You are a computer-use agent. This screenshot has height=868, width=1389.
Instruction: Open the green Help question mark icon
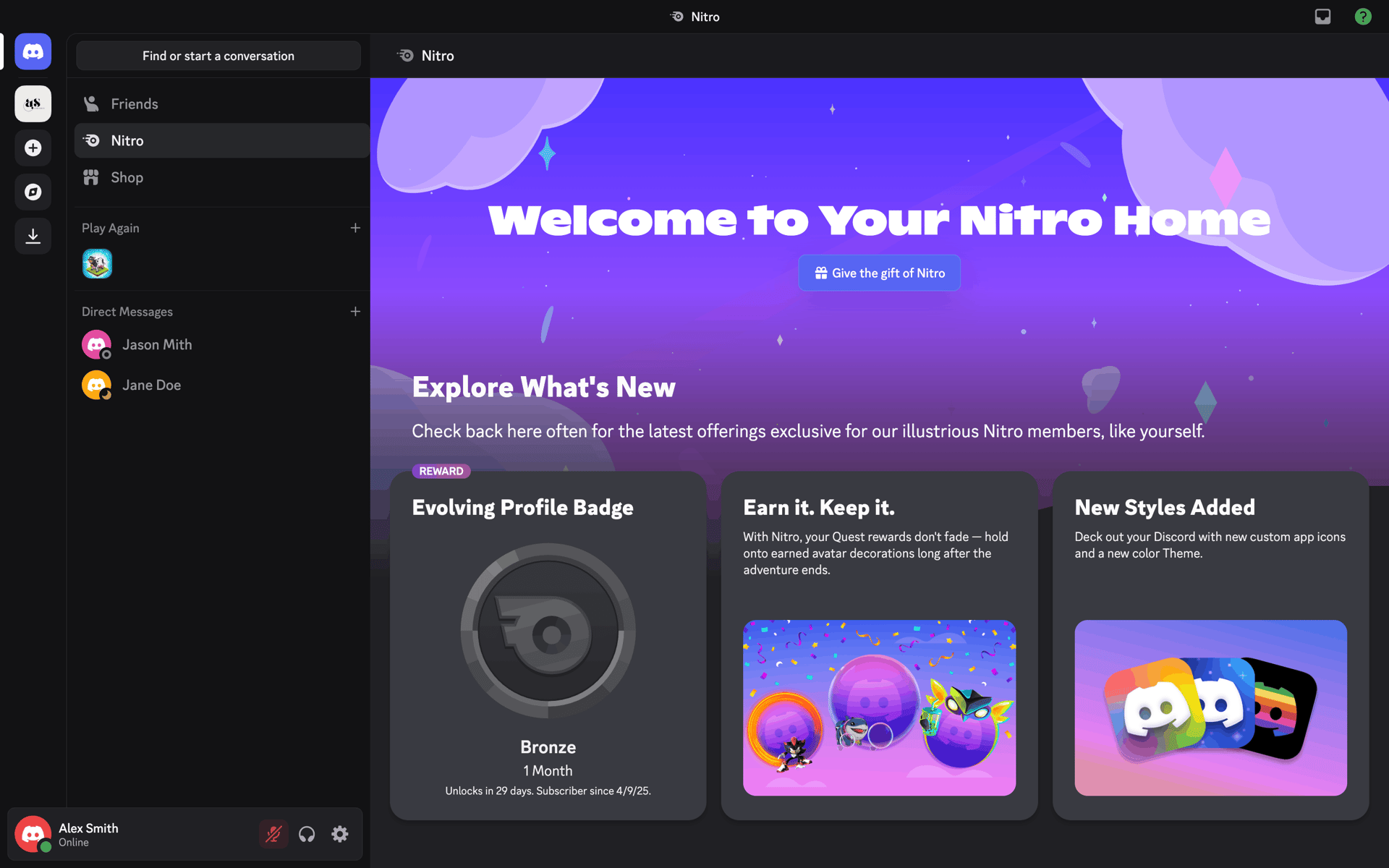(x=1363, y=16)
